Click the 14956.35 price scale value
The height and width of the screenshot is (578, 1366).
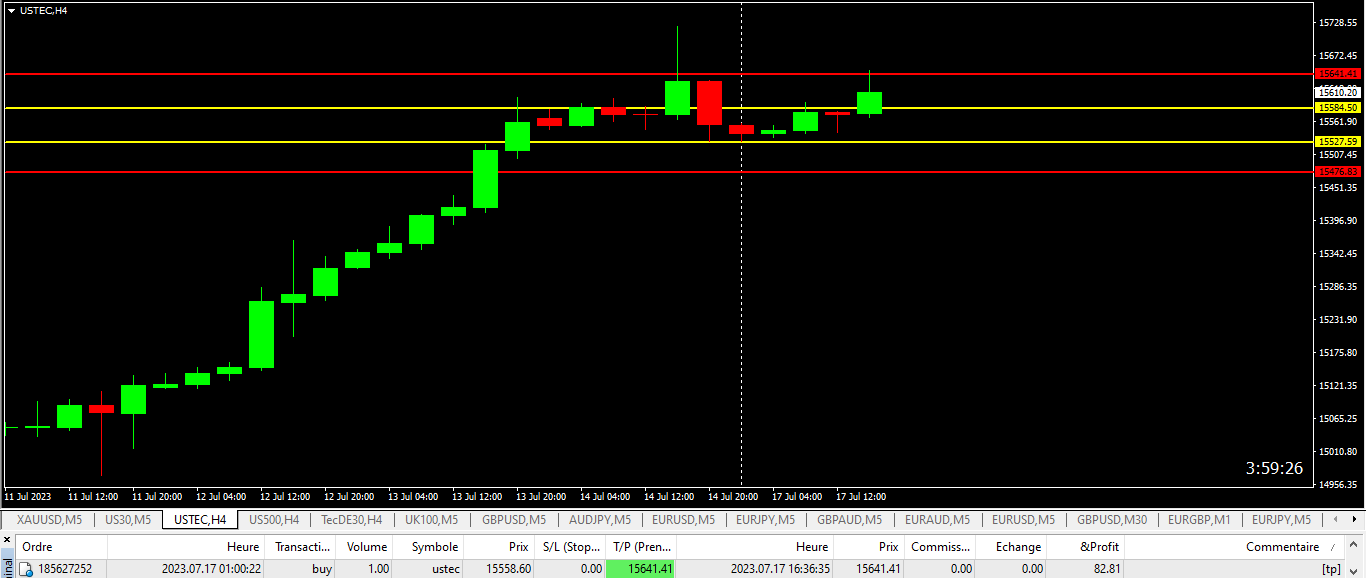(1338, 484)
